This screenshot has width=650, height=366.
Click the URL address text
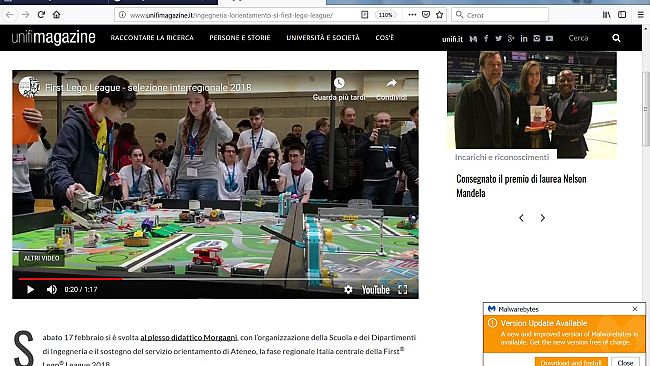tap(231, 15)
